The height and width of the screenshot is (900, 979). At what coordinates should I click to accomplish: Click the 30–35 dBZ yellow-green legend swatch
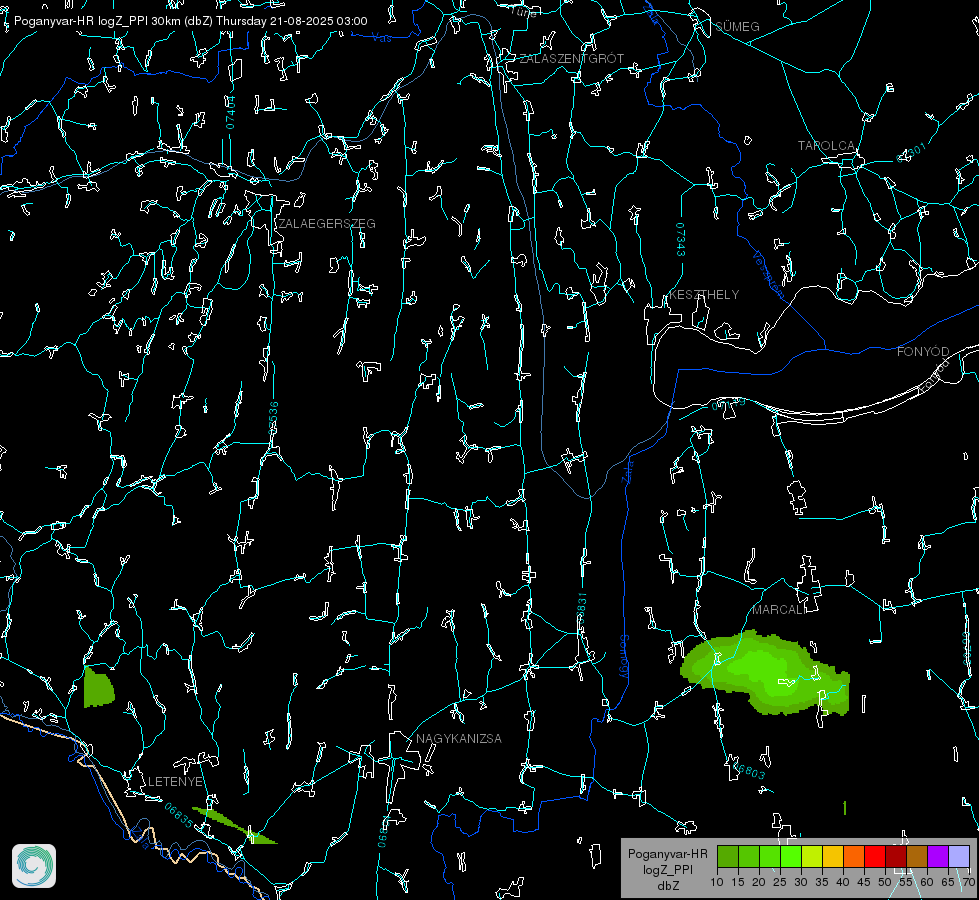[x=812, y=856]
